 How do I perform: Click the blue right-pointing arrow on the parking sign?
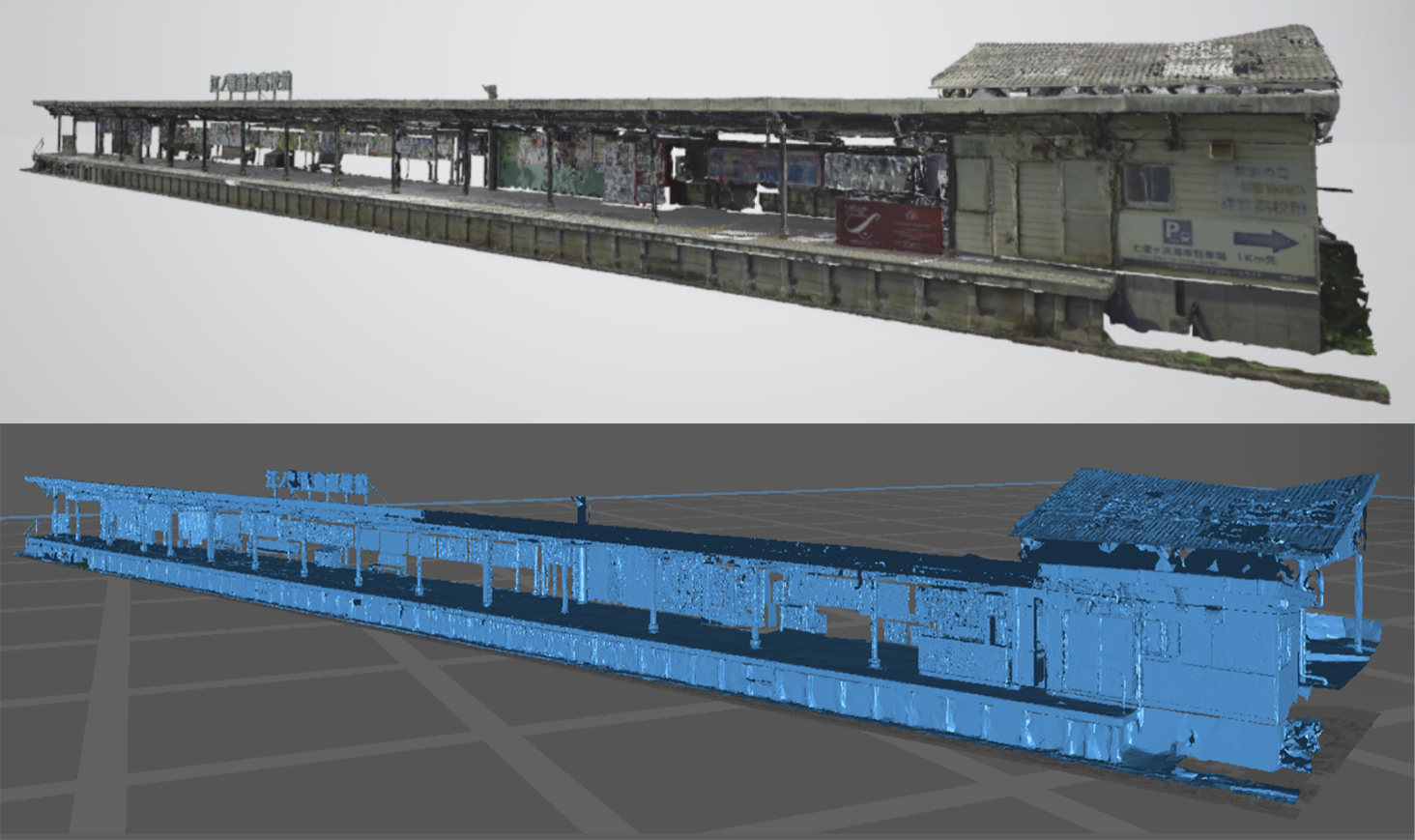1267,241
